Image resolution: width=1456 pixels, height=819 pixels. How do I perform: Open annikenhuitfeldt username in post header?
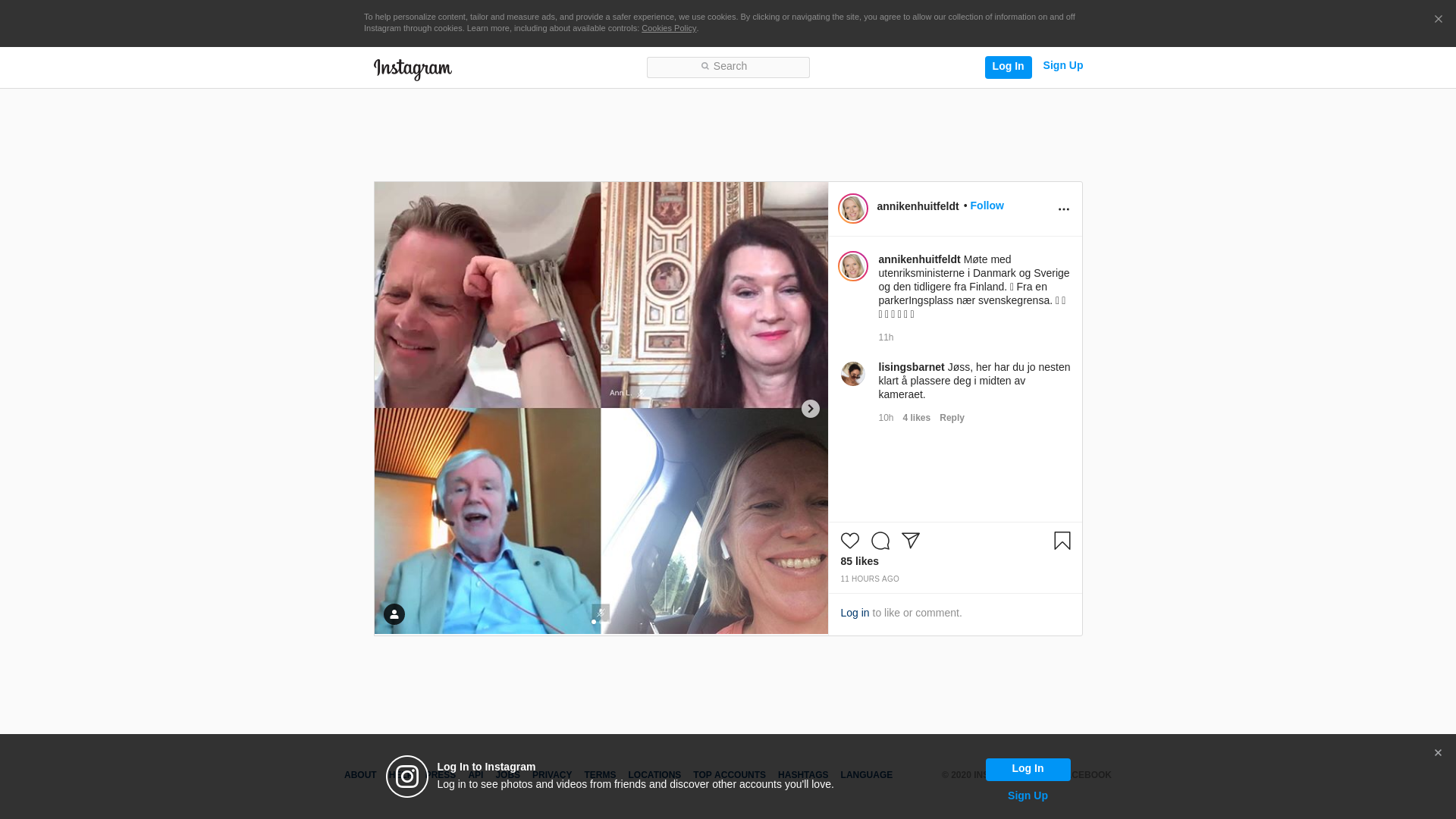point(918,206)
